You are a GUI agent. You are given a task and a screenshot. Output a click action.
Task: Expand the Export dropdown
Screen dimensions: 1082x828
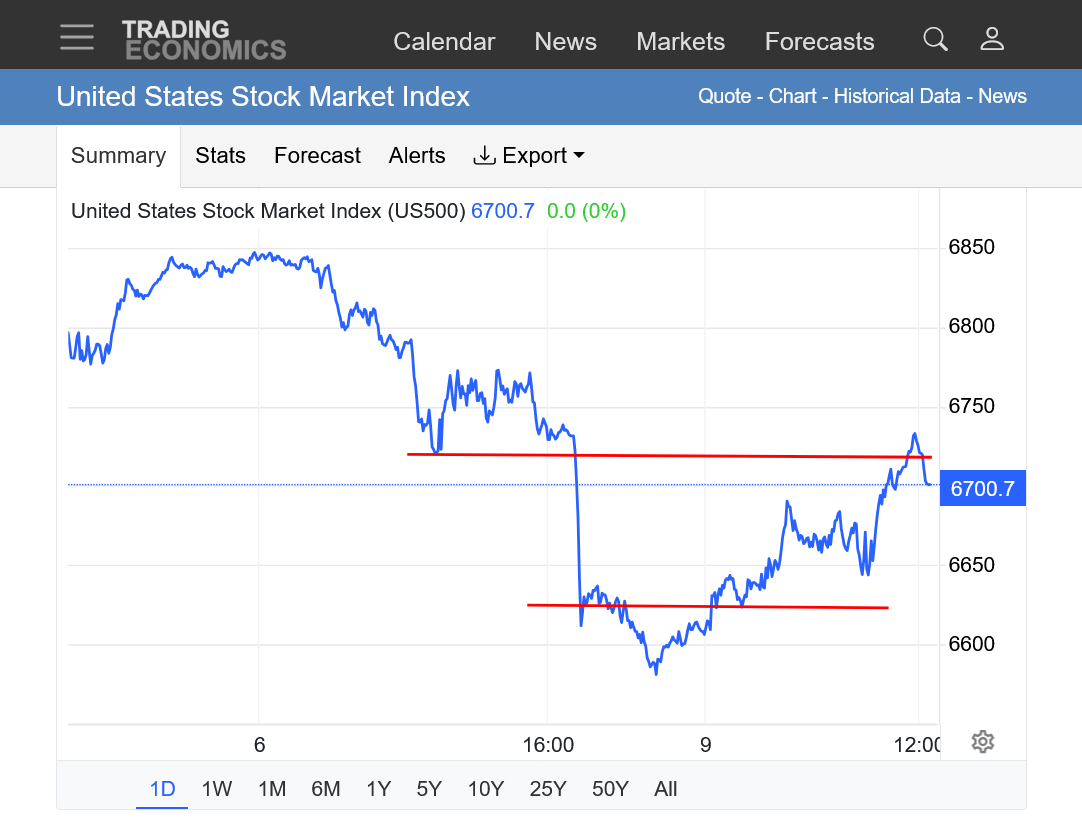pyautogui.click(x=528, y=156)
